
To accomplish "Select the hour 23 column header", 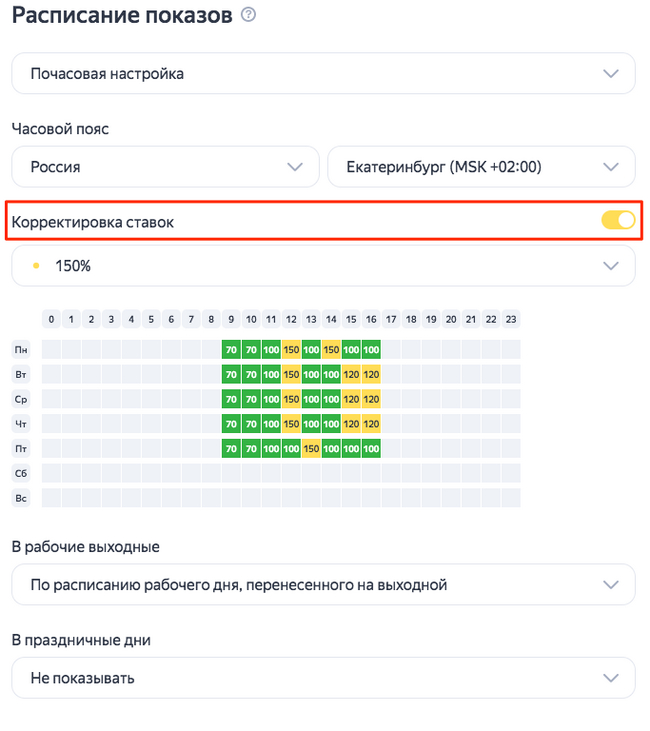I will click(x=511, y=320).
